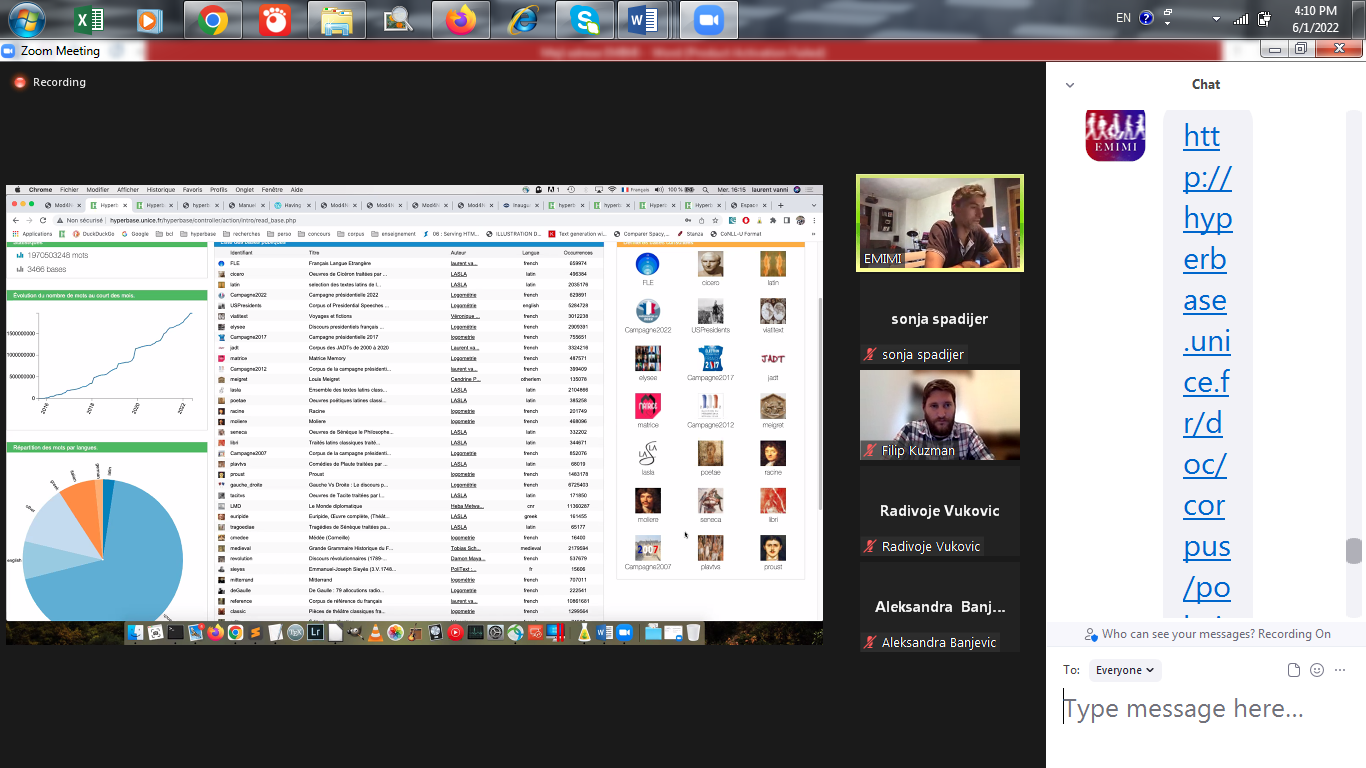Show hidden system tray icons arrow
The image size is (1366, 768).
[1216, 19]
